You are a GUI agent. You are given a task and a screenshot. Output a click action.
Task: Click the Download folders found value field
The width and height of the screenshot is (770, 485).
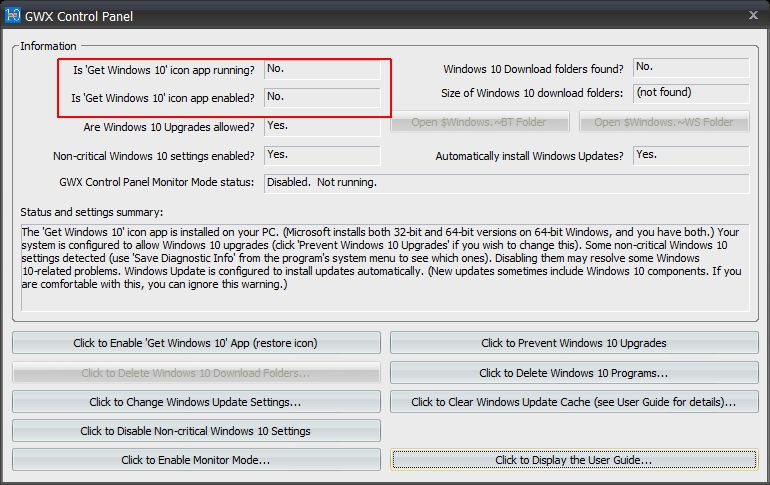pyautogui.click(x=691, y=68)
